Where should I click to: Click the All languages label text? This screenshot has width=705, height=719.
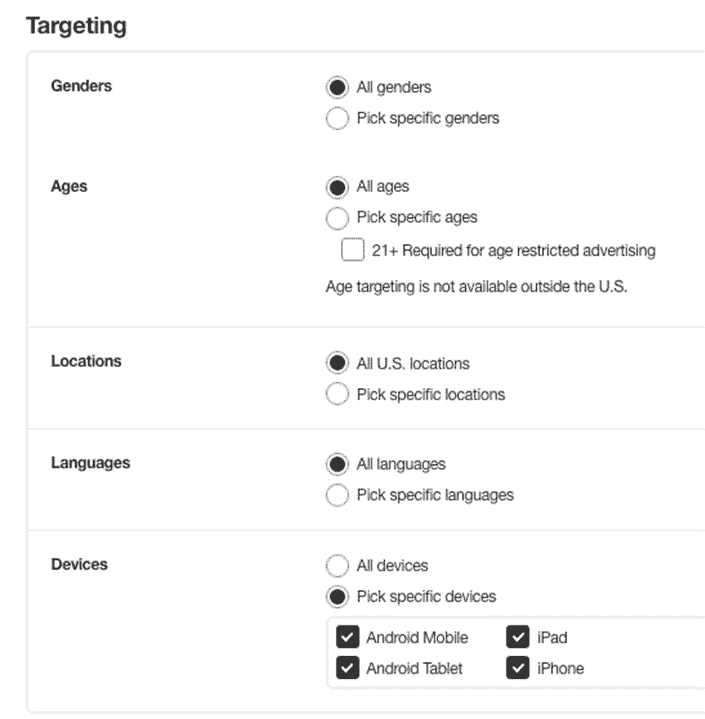tap(401, 465)
